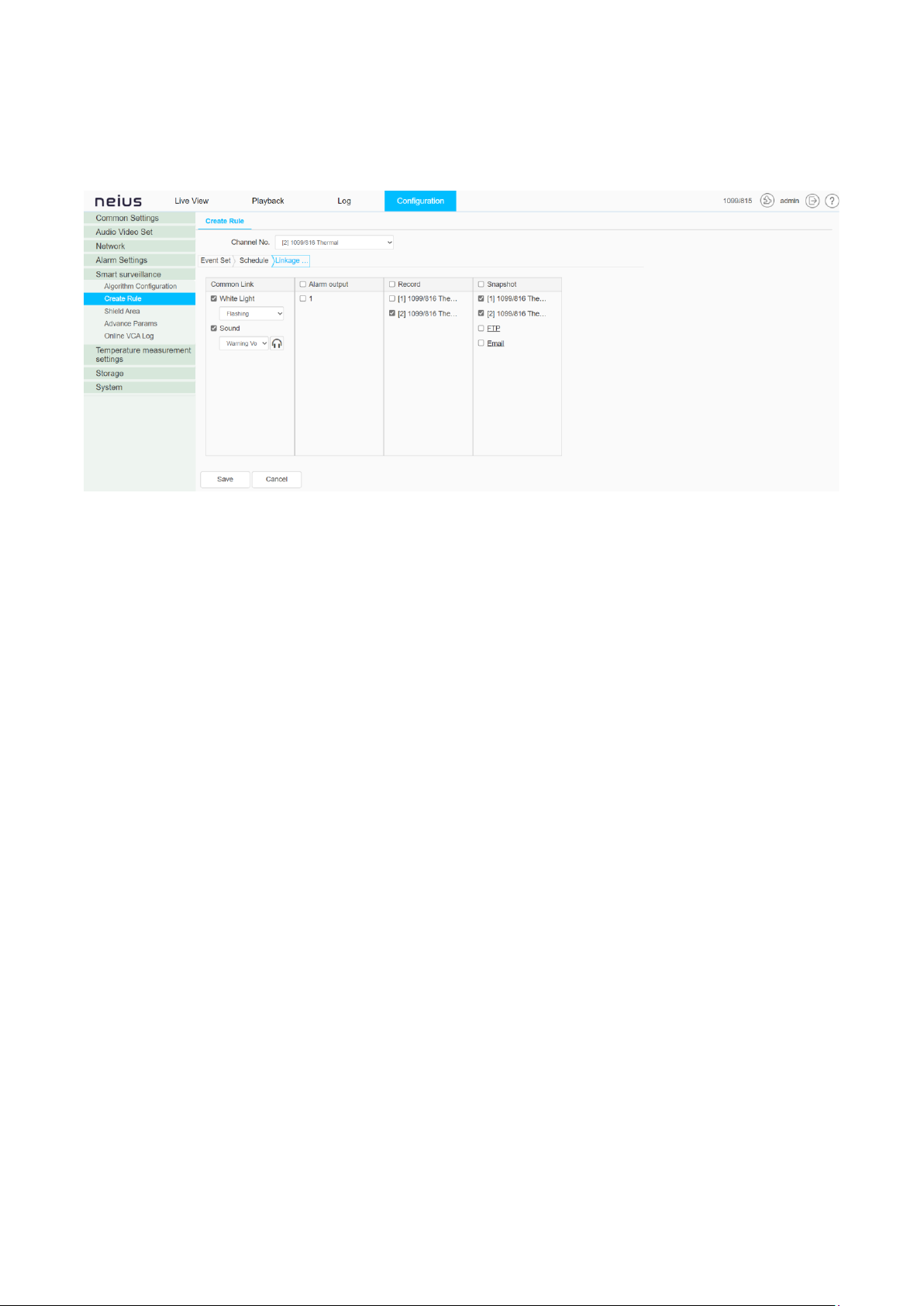Expand the System section
The height and width of the screenshot is (1306, 924).
pos(140,387)
